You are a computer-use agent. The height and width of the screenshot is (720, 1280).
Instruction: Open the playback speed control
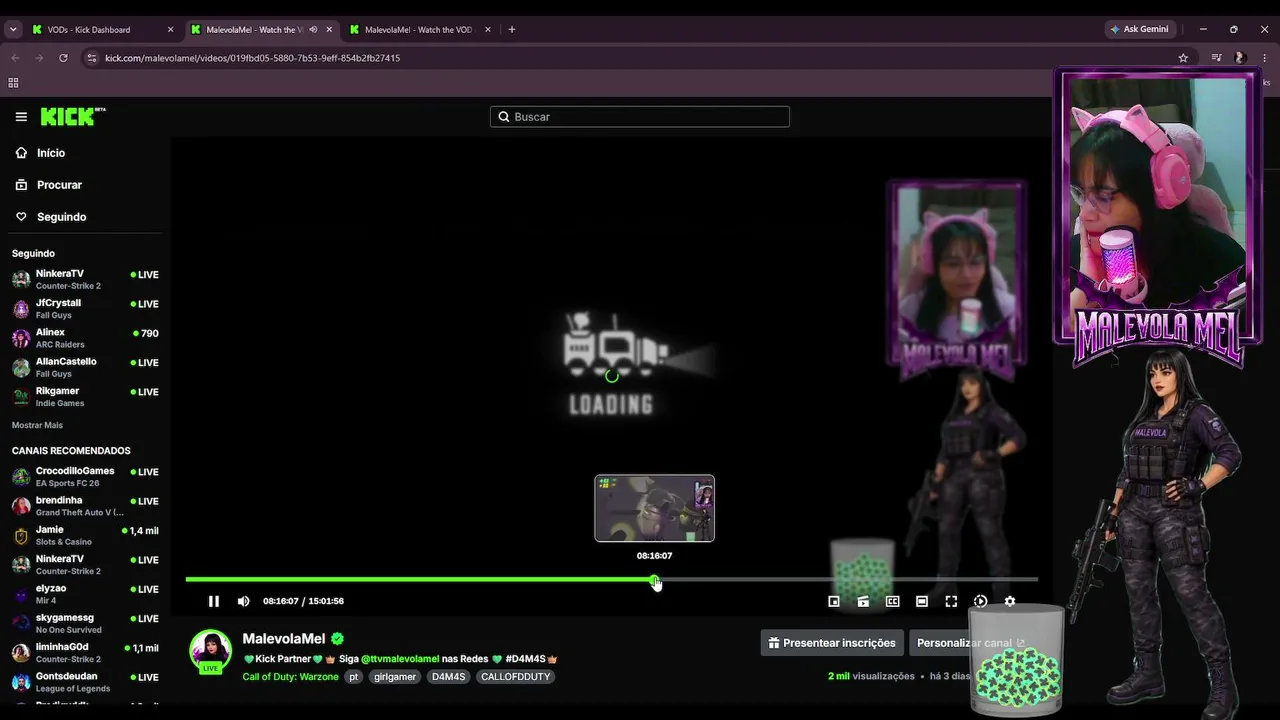(980, 601)
